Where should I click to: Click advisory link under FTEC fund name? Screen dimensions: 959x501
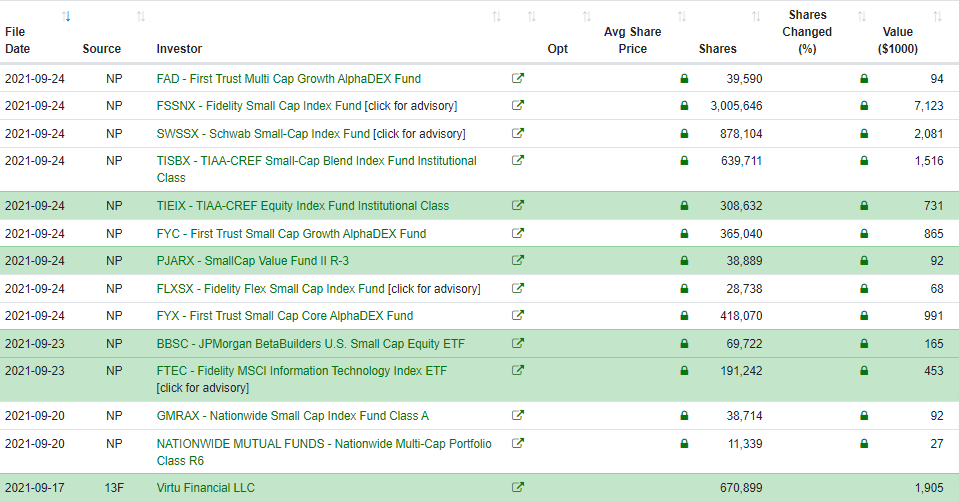(x=203, y=387)
